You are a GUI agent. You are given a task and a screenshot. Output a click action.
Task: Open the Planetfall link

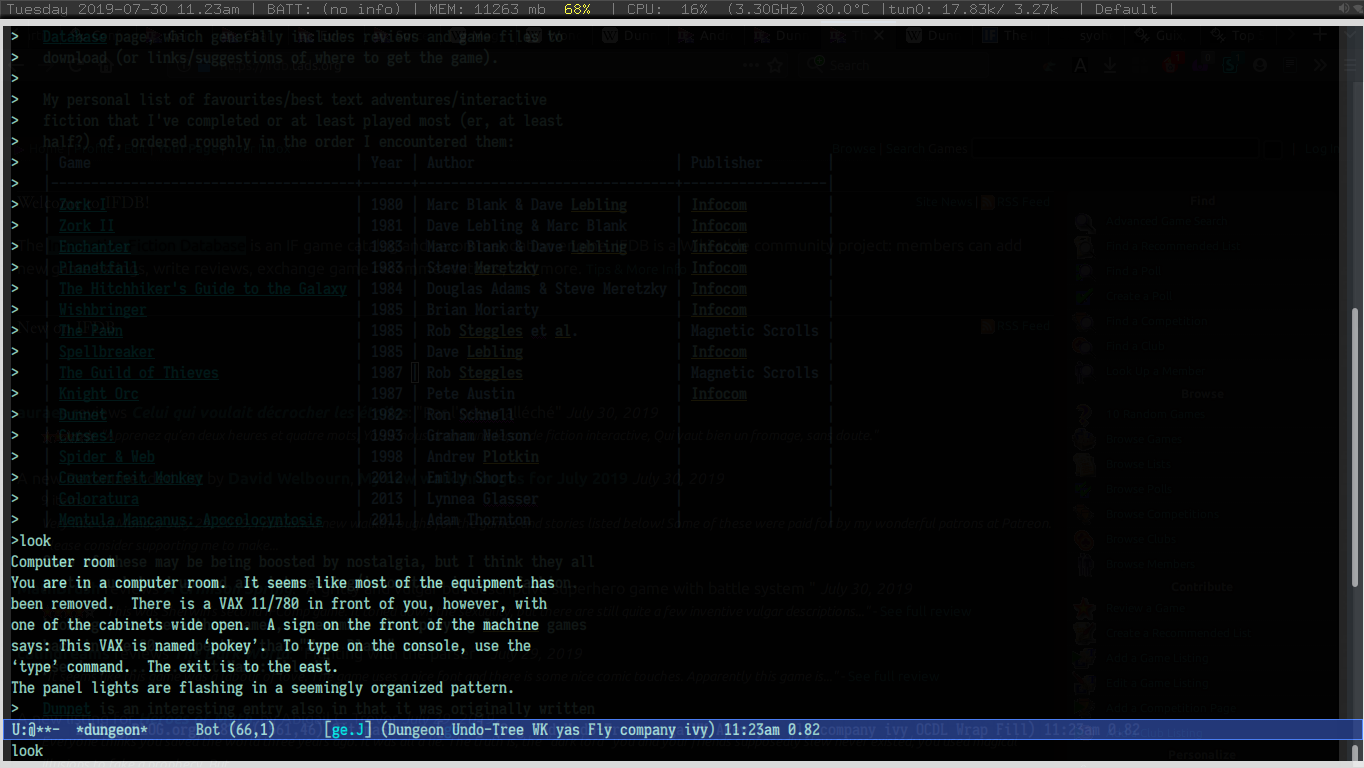click(99, 267)
